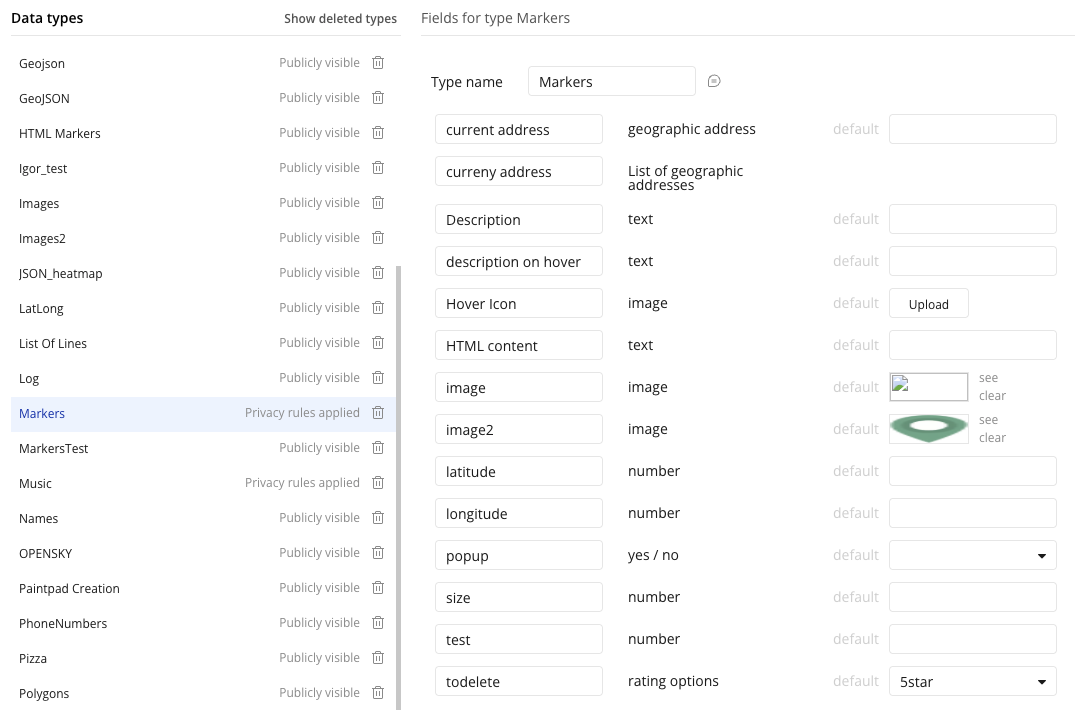This screenshot has height=710, width=1075.
Task: Click the latitude default value field
Action: pos(972,471)
